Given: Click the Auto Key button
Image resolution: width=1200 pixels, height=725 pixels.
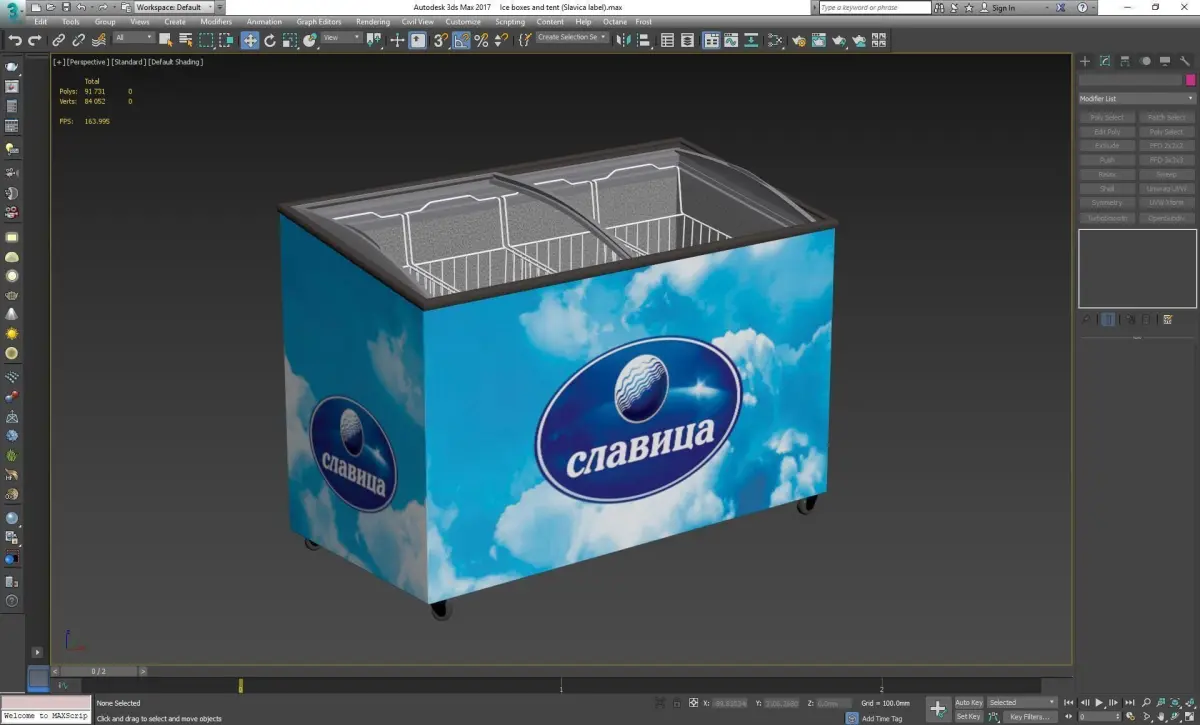Looking at the screenshot, I should tap(969, 702).
